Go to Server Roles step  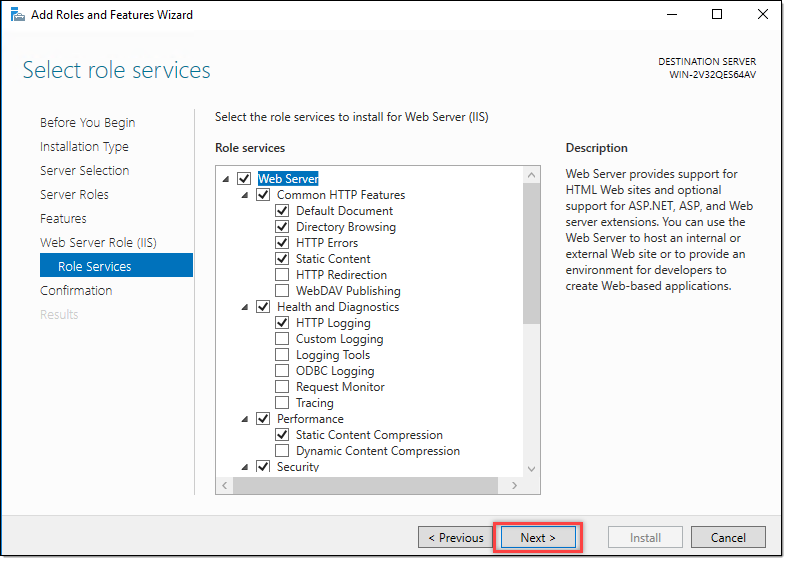tap(74, 194)
